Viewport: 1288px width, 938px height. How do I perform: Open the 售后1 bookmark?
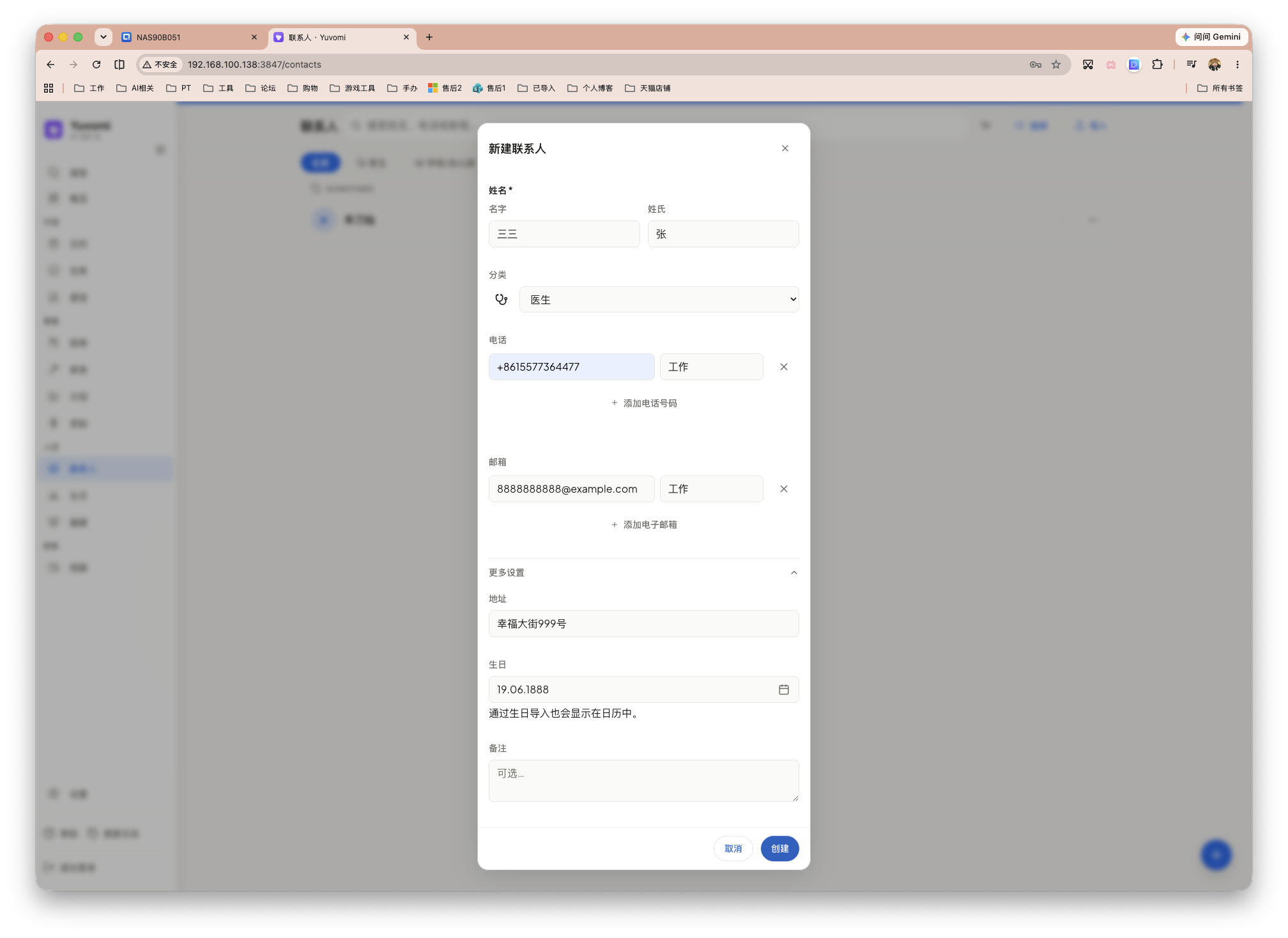[489, 88]
